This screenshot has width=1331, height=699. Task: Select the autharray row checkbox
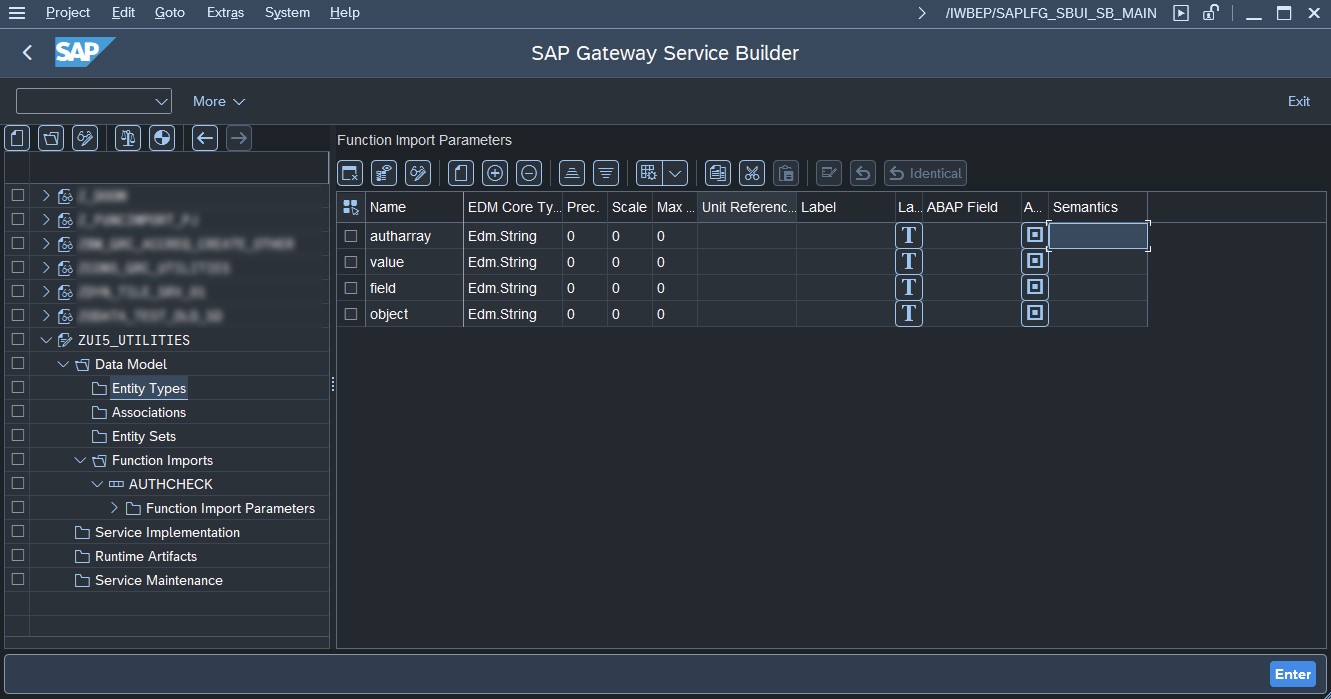pos(350,236)
